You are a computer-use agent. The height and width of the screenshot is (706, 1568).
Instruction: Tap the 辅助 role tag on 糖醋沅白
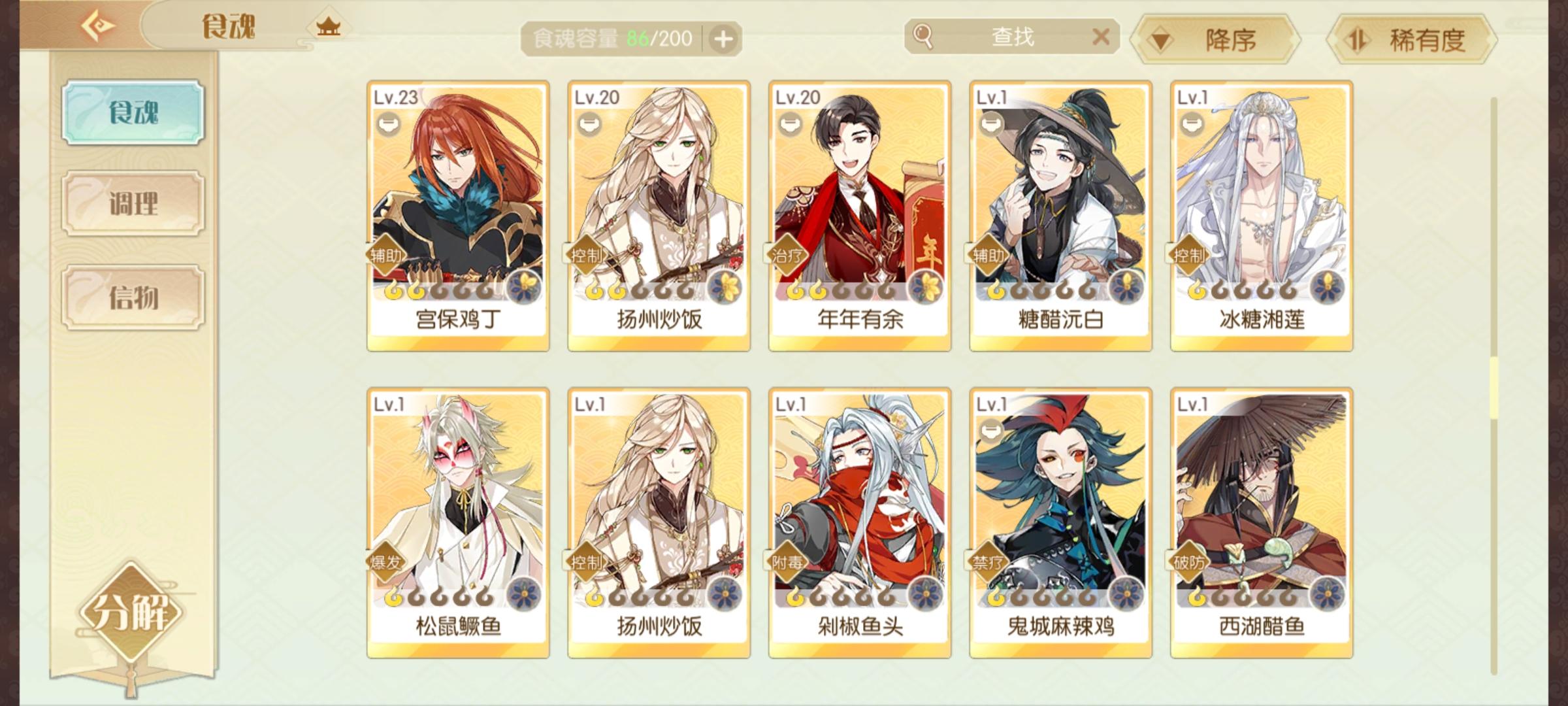[x=988, y=255]
